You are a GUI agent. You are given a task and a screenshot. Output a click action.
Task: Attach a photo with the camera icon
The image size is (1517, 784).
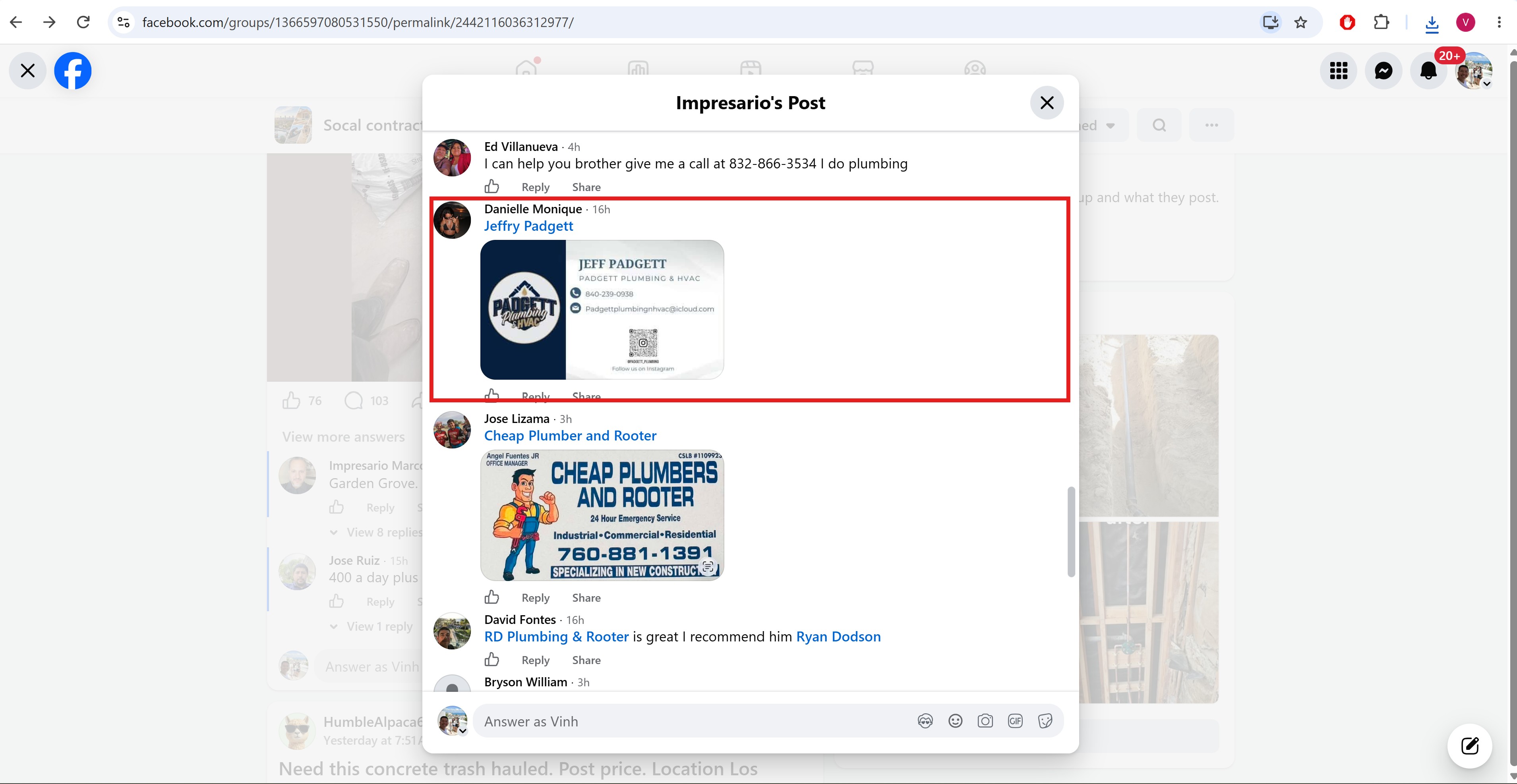(x=985, y=721)
